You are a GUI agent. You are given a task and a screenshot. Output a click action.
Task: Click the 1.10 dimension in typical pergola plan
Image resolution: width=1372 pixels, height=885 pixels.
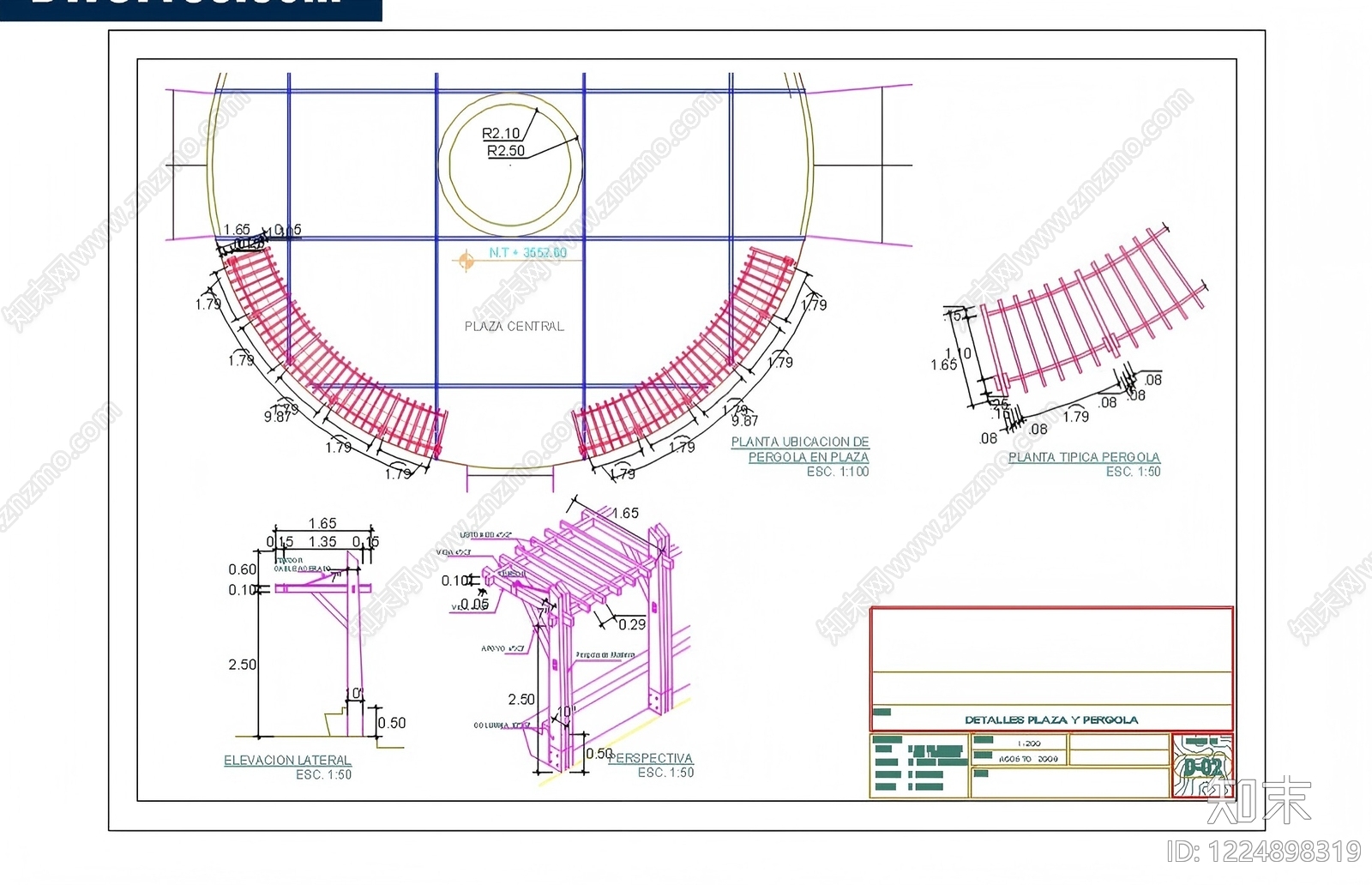point(958,352)
